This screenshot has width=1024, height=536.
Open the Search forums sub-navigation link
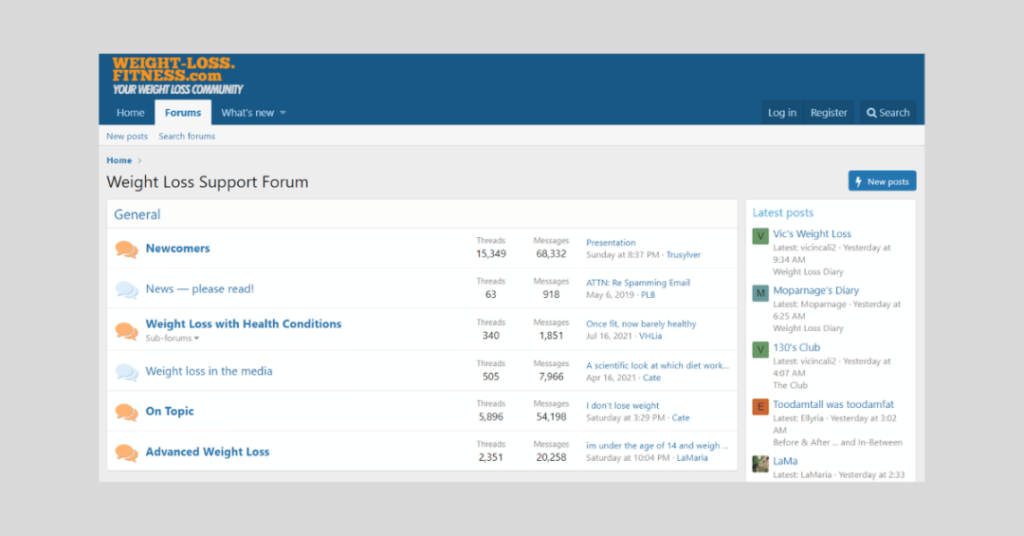pyautogui.click(x=186, y=136)
